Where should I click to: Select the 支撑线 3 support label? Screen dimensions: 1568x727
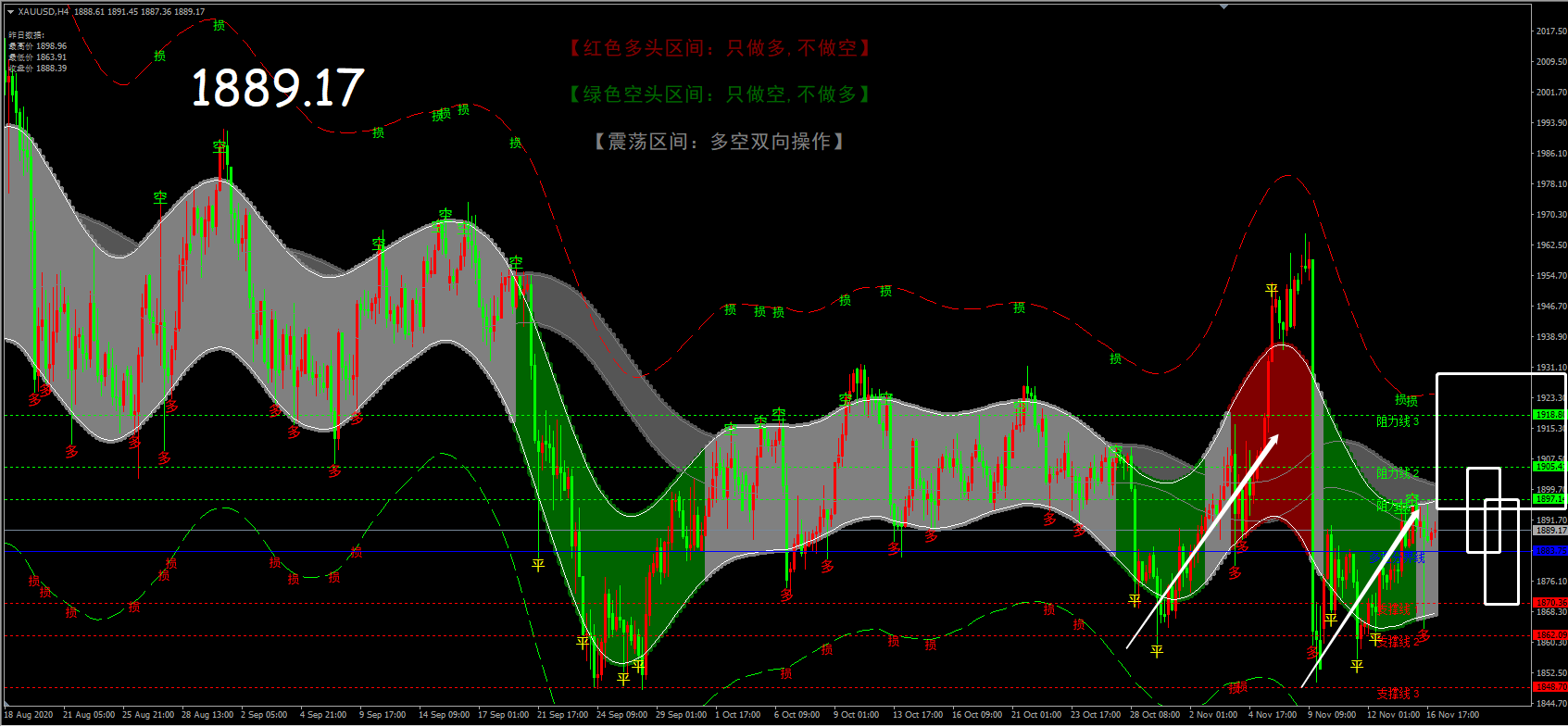[1398, 694]
